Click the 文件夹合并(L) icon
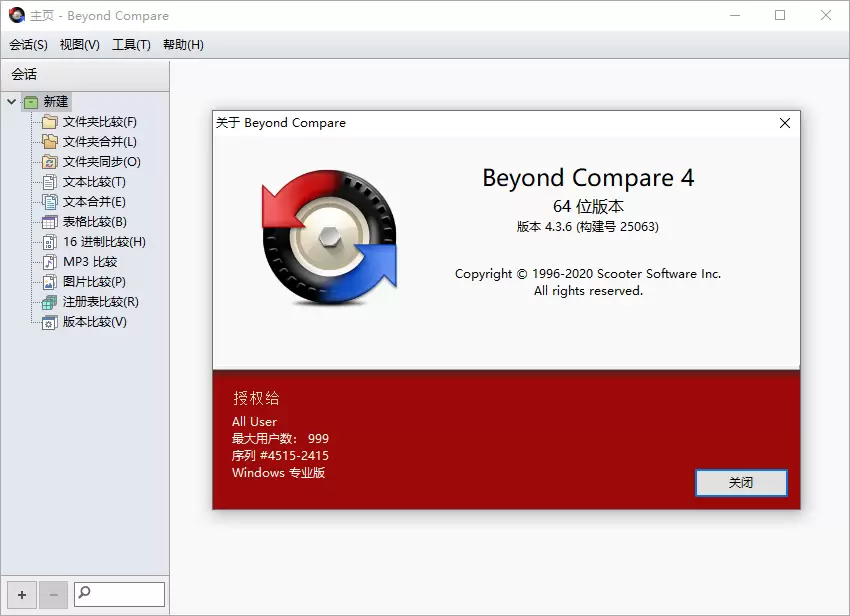This screenshot has width=850, height=616. pos(49,142)
